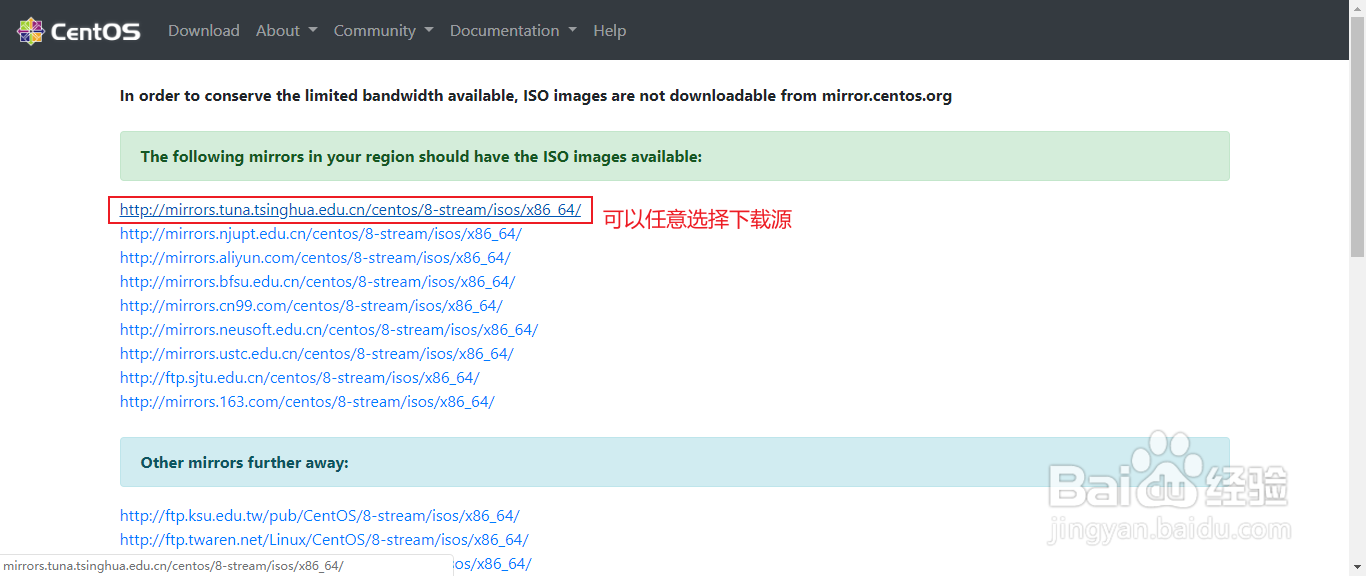This screenshot has width=1366, height=576.
Task: Open the mirrors.tuna.tsinghua.edu.cn mirror link
Action: tap(350, 210)
